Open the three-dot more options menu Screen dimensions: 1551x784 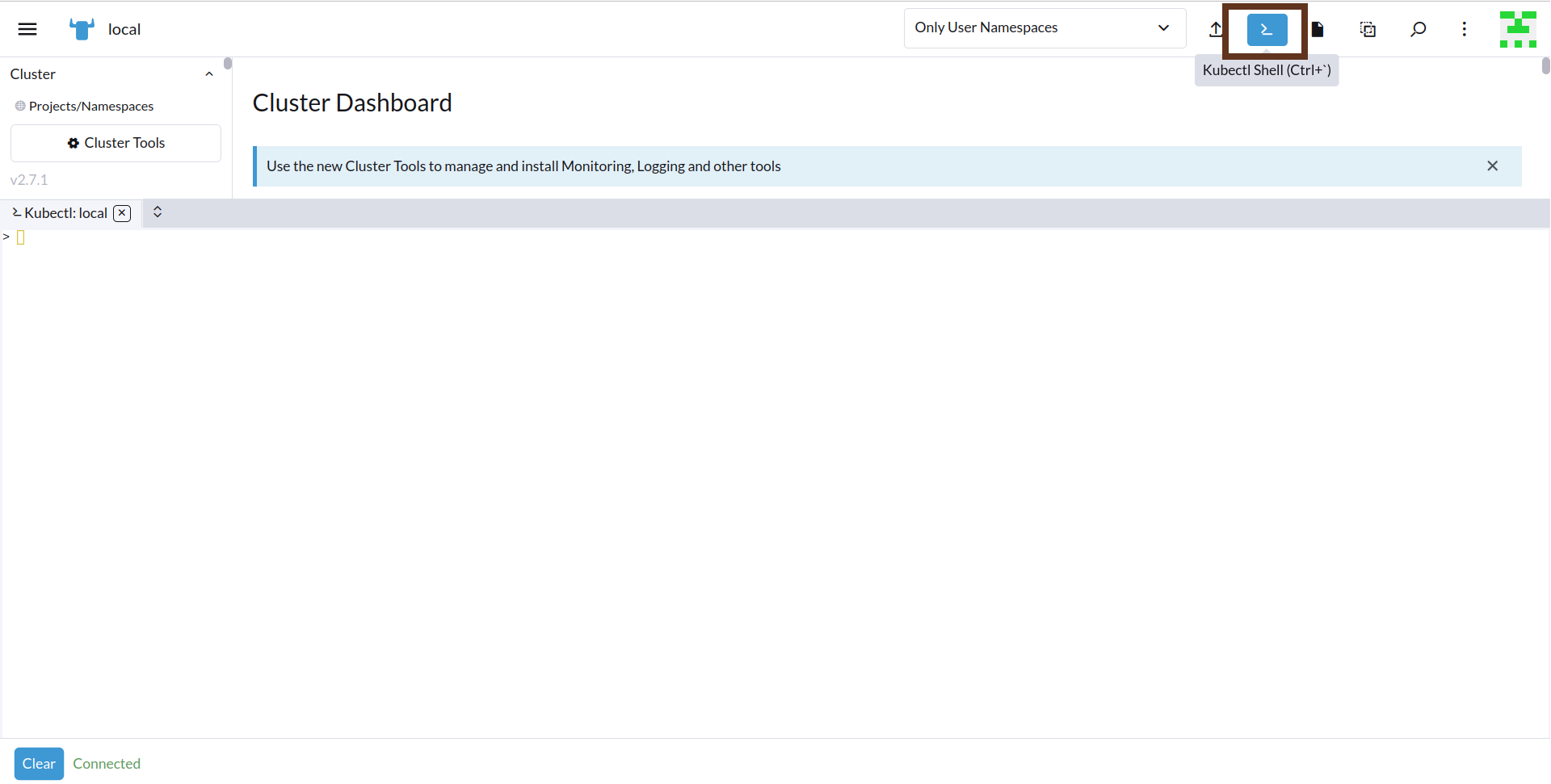(x=1464, y=30)
